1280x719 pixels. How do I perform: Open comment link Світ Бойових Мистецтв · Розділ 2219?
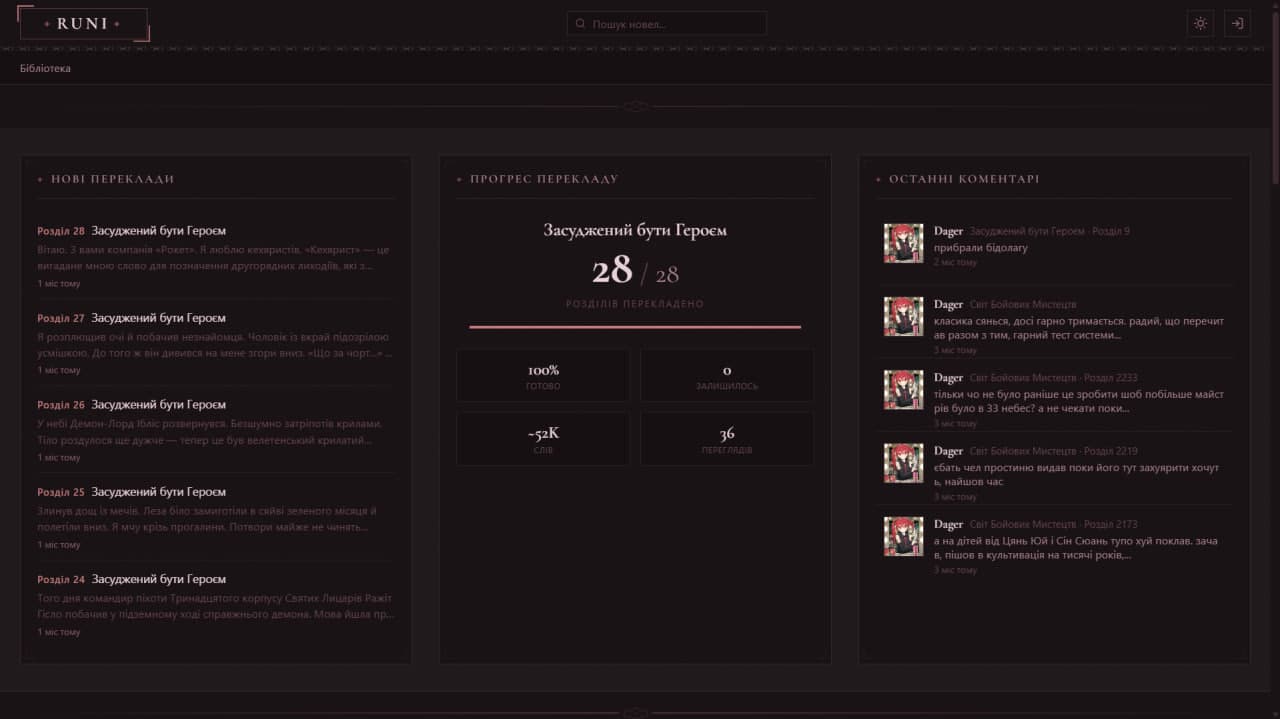click(x=1053, y=451)
